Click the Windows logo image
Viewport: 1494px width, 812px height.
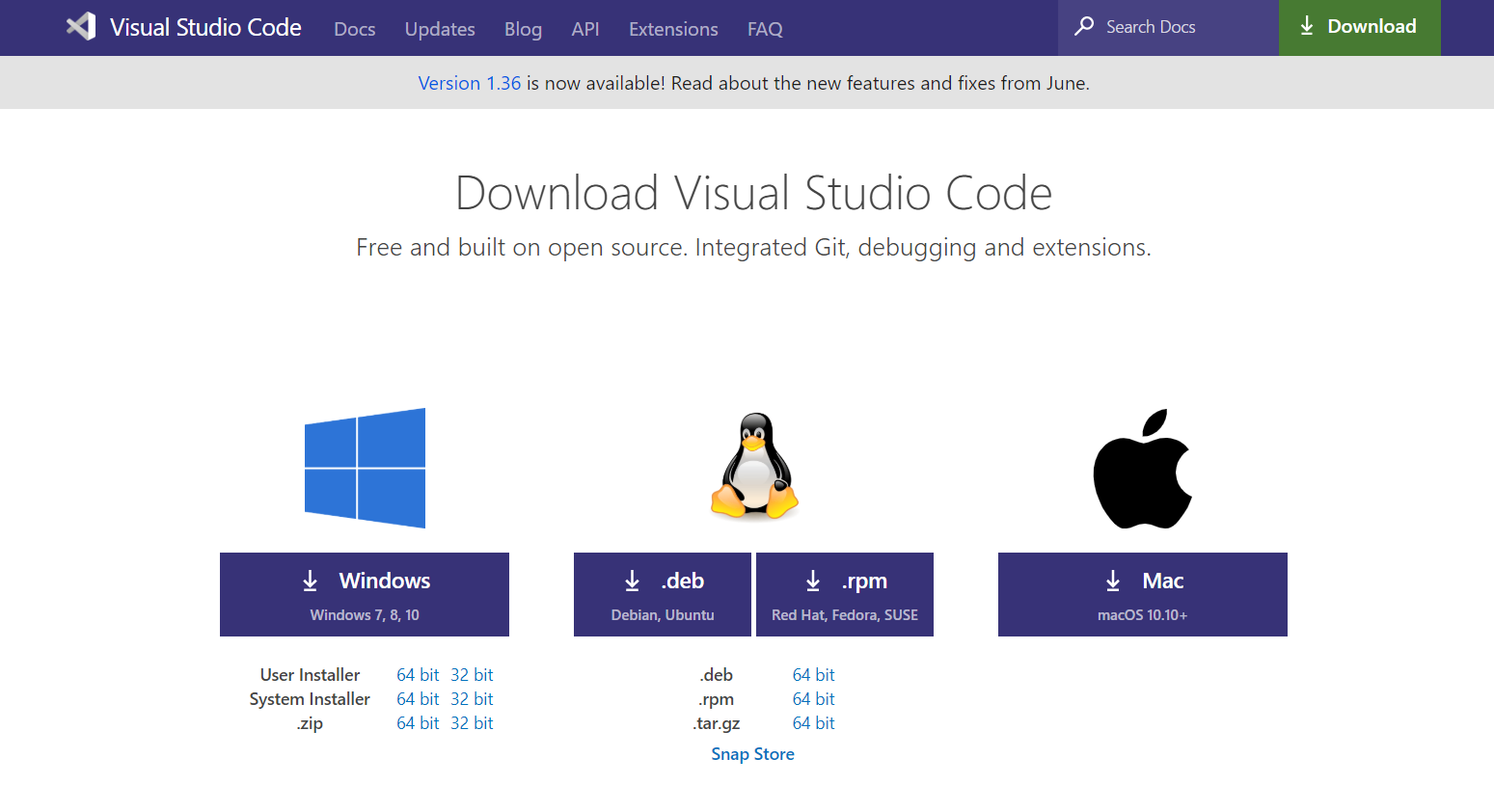365,468
